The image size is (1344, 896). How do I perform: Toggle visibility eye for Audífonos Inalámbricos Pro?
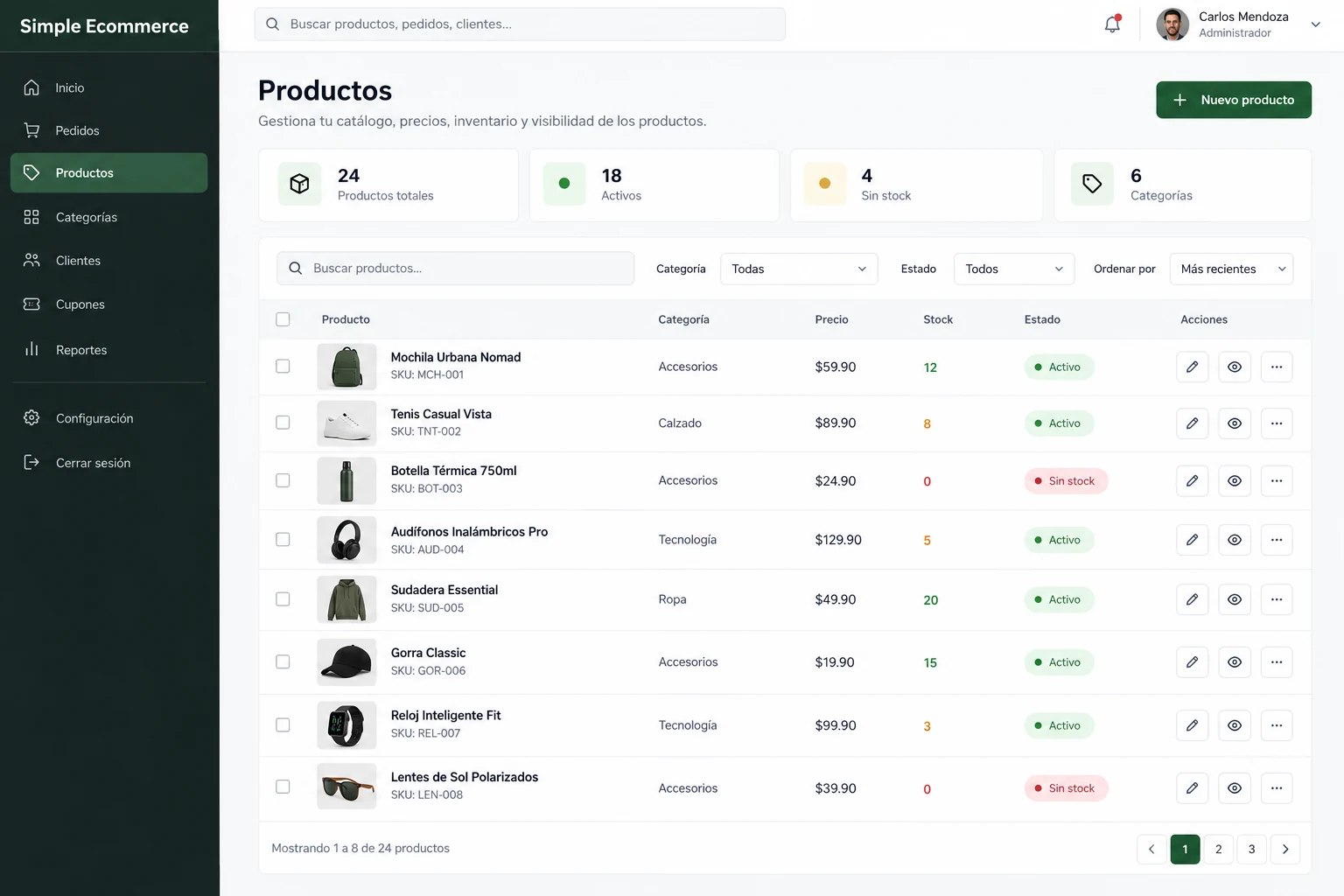(x=1235, y=540)
